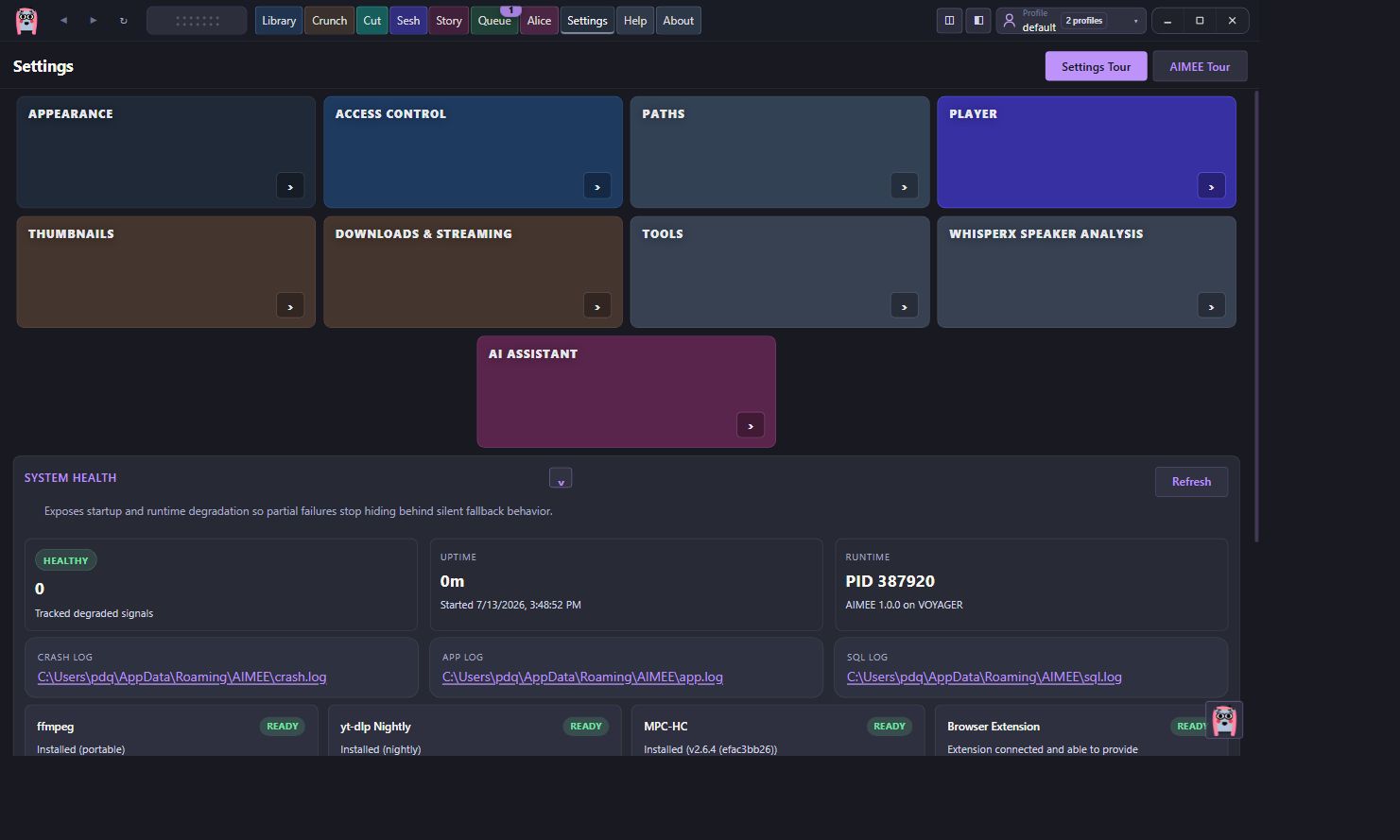Image resolution: width=1400 pixels, height=840 pixels.
Task: Click the dotted drag handle in the title bar
Action: point(197,21)
